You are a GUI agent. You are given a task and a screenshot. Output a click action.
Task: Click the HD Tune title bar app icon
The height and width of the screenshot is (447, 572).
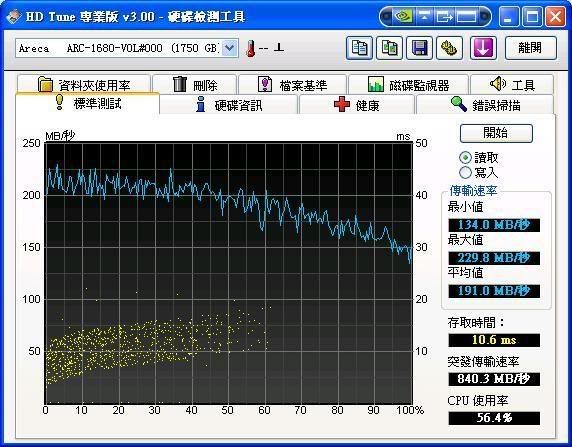tap(13, 16)
